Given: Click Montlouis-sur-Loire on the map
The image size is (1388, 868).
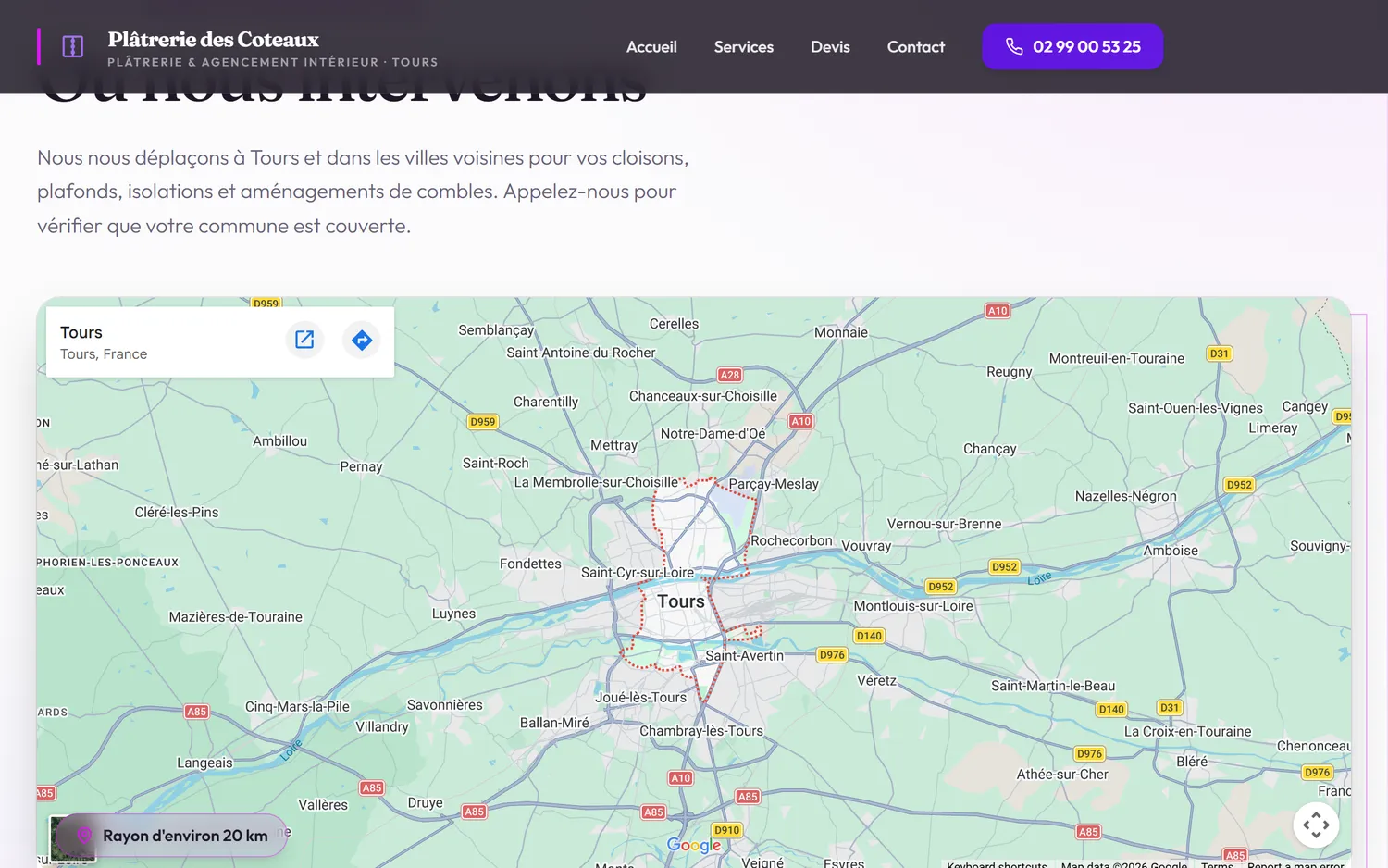Looking at the screenshot, I should tap(913, 606).
